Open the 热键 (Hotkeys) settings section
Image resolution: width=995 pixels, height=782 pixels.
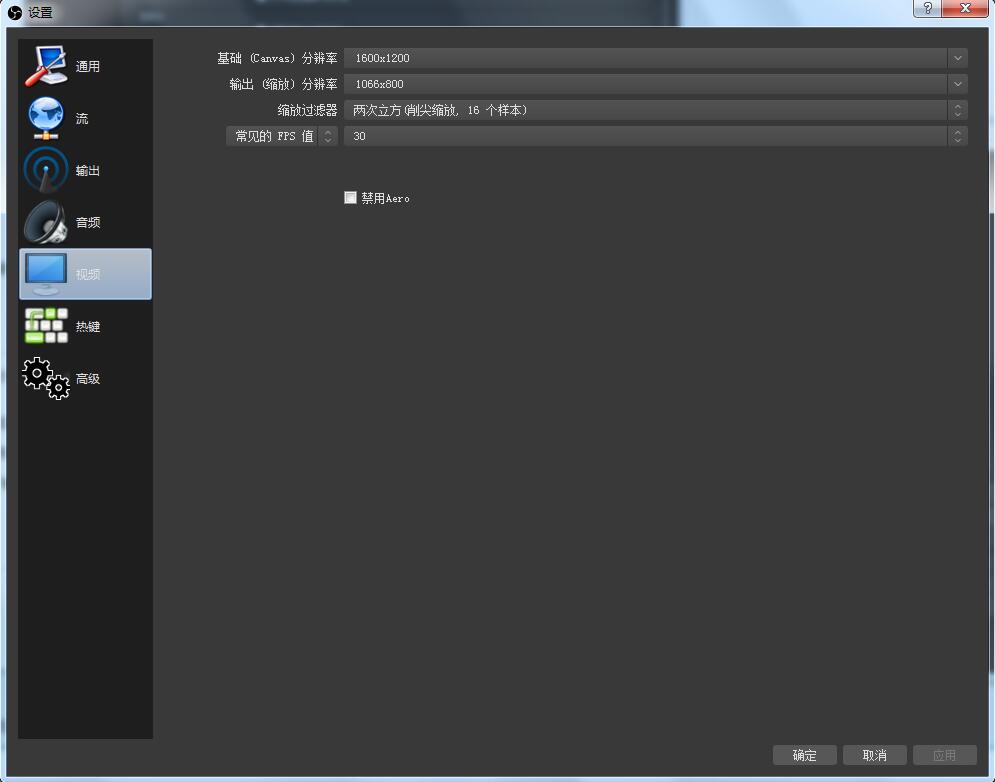pyautogui.click(x=85, y=325)
